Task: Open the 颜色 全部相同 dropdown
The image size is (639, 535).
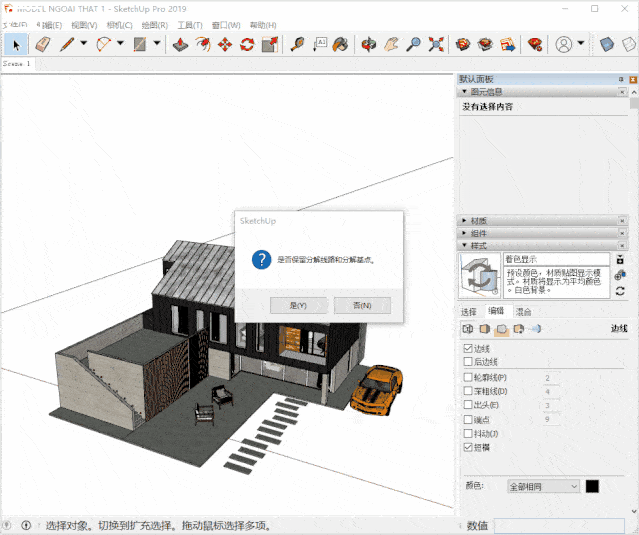Action: [544, 487]
